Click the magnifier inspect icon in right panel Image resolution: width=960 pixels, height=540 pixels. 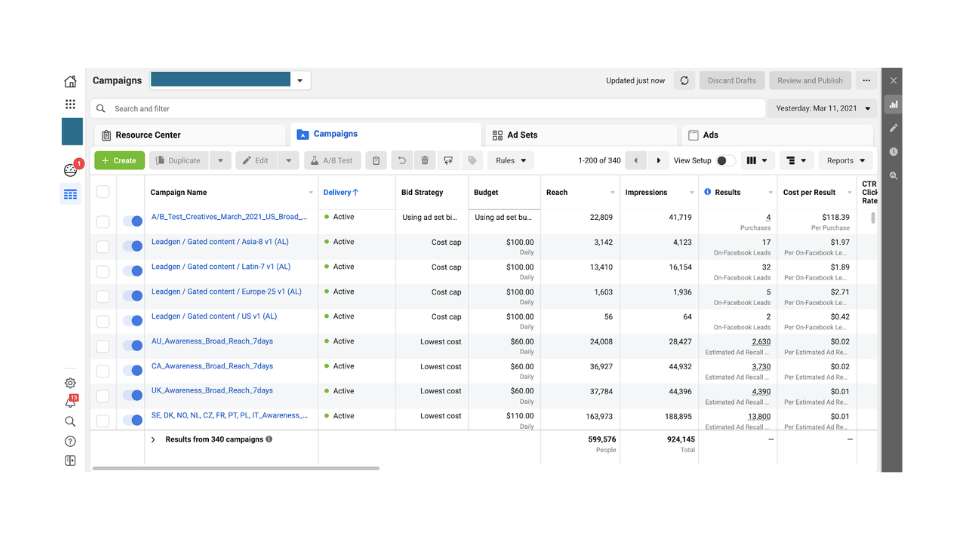[893, 176]
